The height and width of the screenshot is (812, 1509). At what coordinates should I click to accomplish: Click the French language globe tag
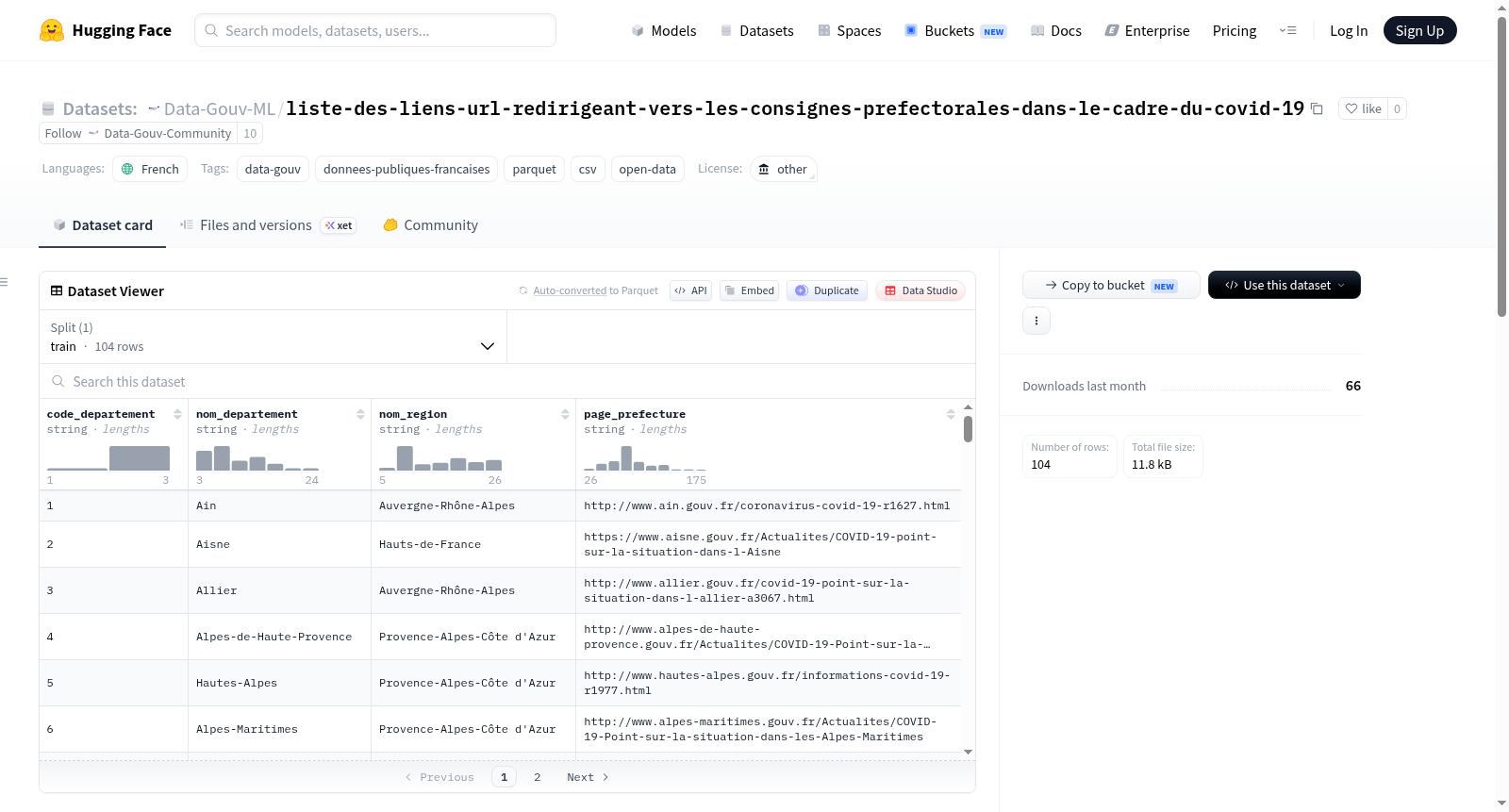coord(150,169)
